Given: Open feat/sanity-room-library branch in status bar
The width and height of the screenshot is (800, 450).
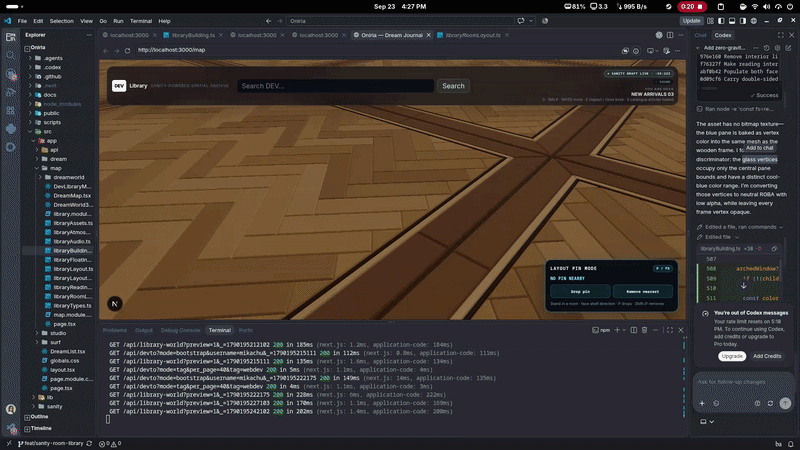Looking at the screenshot, I should pos(51,444).
